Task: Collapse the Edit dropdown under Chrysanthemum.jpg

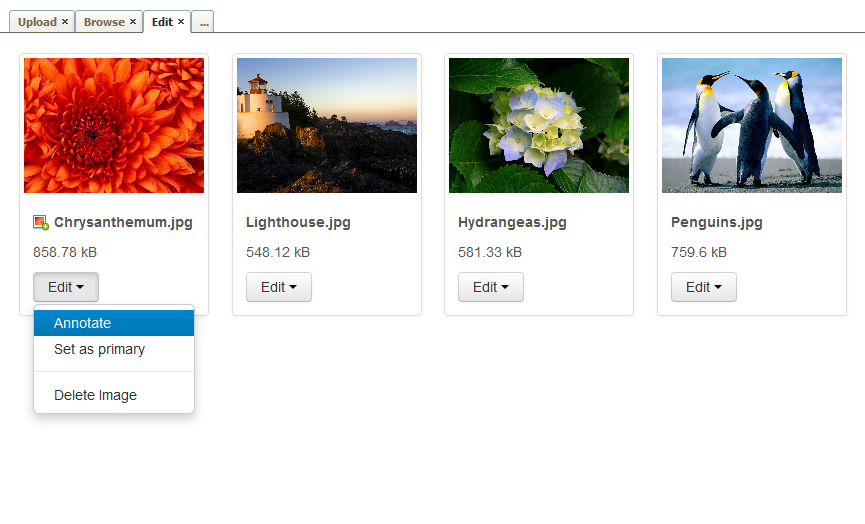Action: (x=66, y=287)
